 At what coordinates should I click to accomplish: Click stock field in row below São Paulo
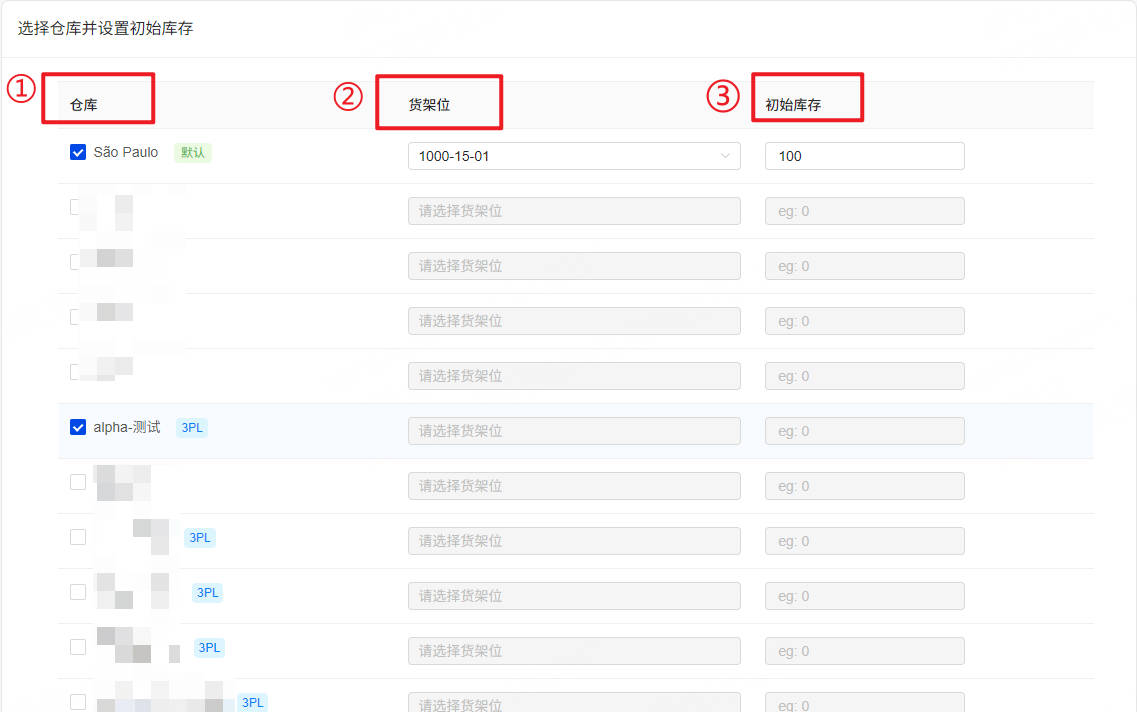[864, 211]
